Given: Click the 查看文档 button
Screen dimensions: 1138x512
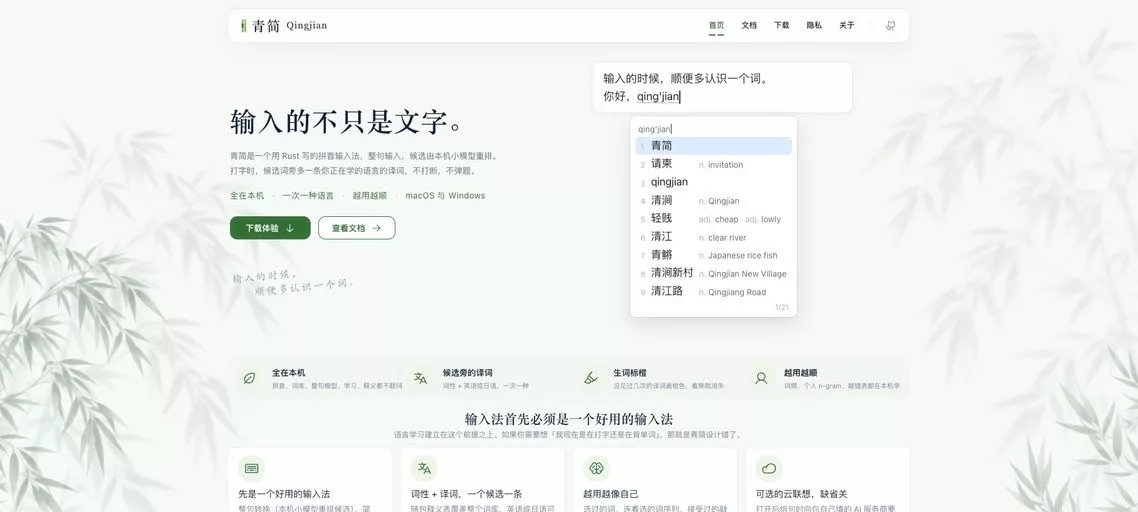Looking at the screenshot, I should tap(356, 228).
